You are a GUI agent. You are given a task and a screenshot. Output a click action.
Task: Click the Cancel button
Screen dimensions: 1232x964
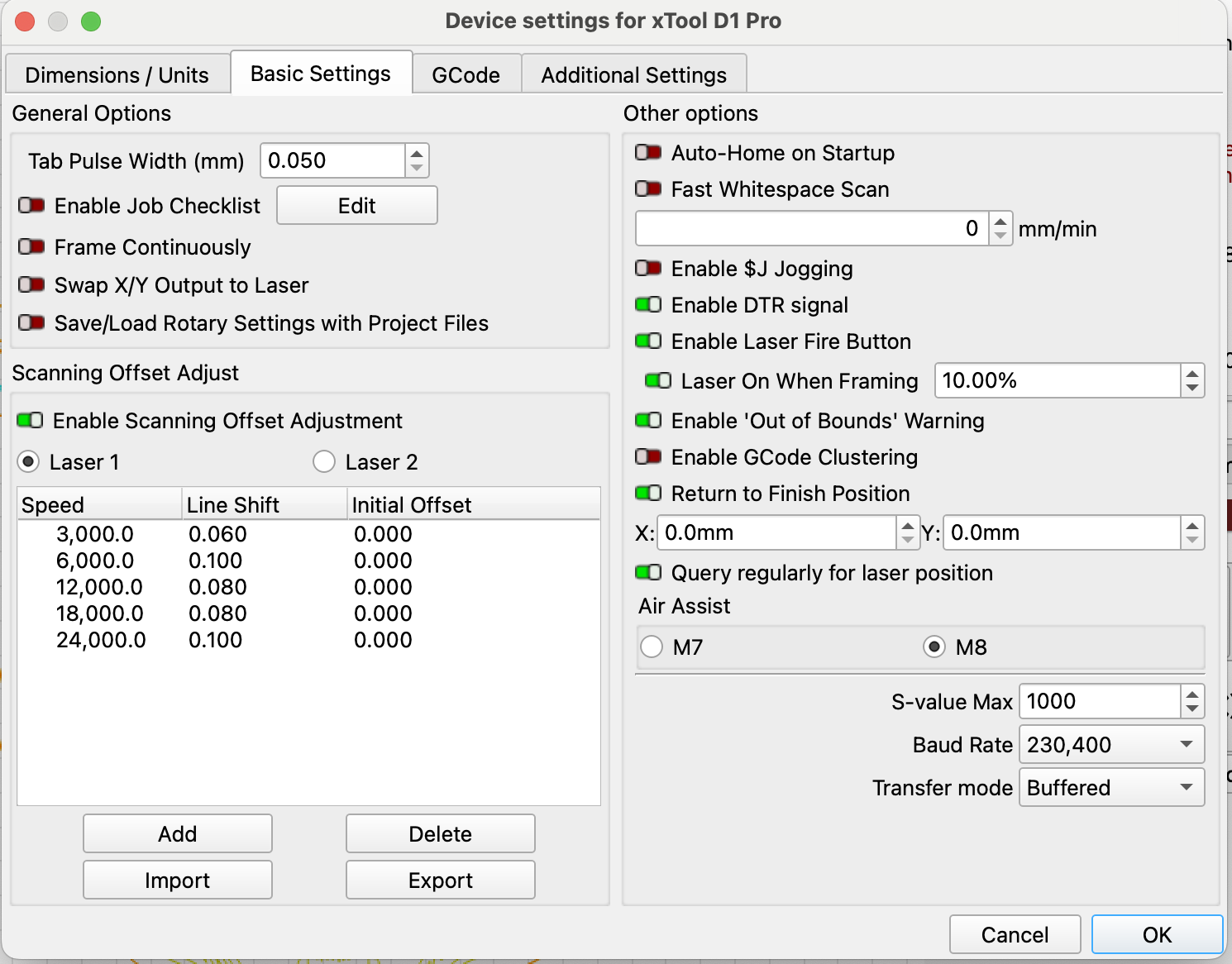click(x=1015, y=934)
